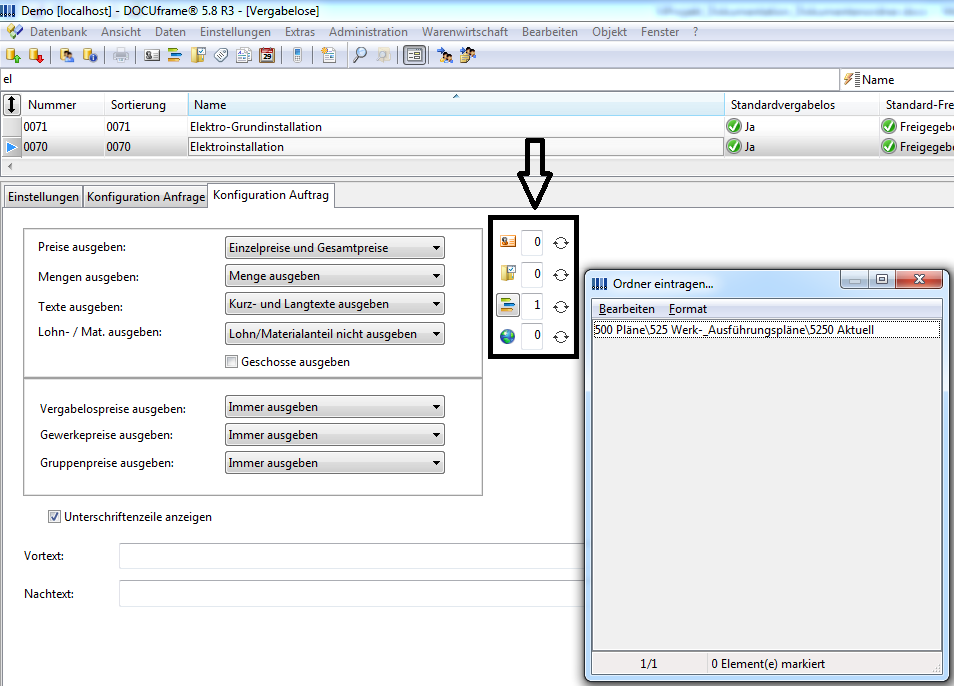
Task: Open Mengen ausgeben dropdown
Action: 335,275
